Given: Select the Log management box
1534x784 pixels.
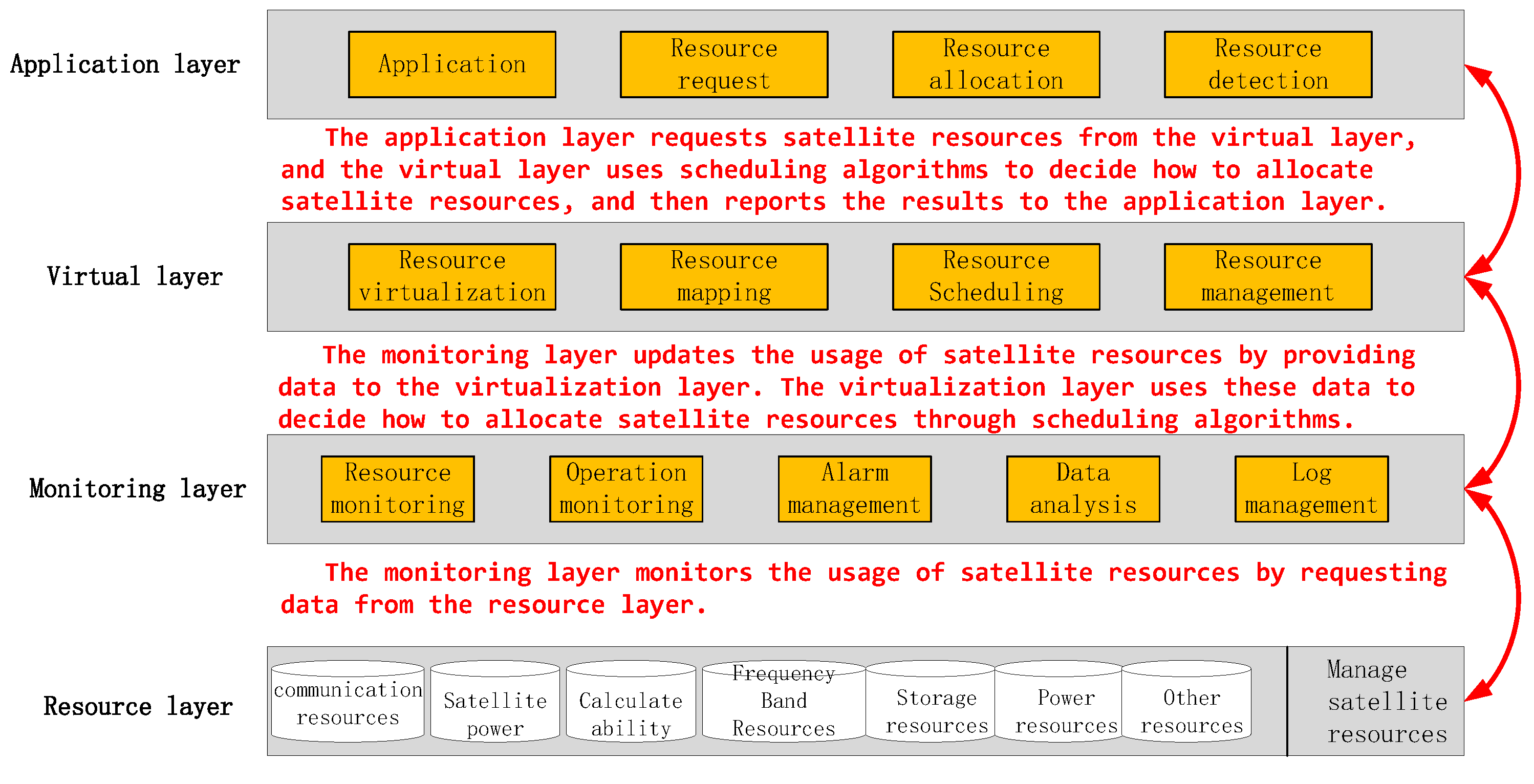Looking at the screenshot, I should pyautogui.click(x=1311, y=489).
